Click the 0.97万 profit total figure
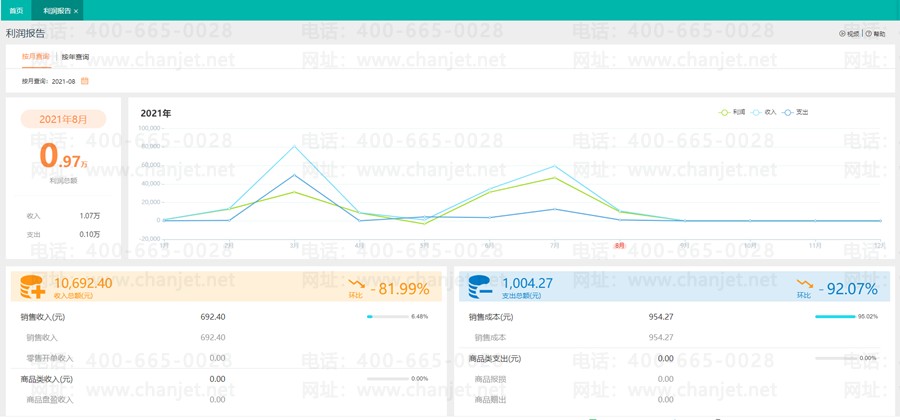This screenshot has height=420, width=900. click(x=63, y=156)
